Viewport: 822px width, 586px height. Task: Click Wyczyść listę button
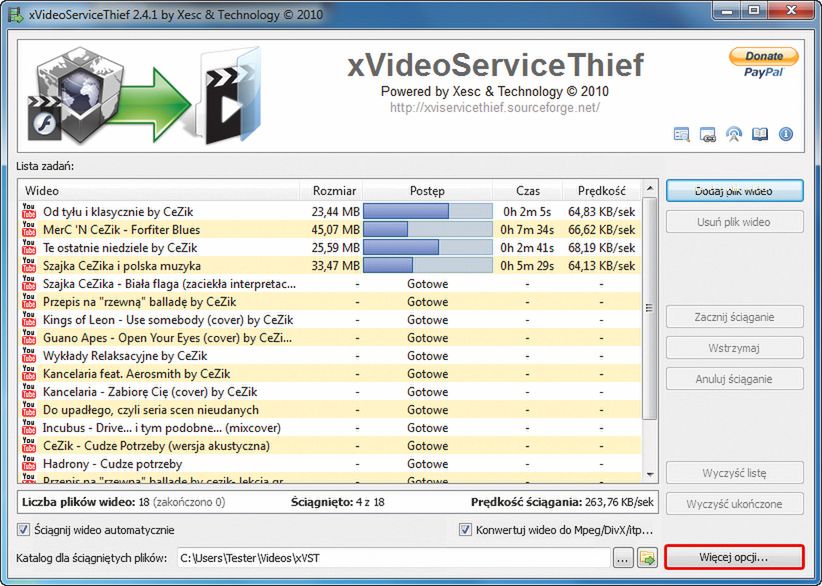click(x=734, y=472)
